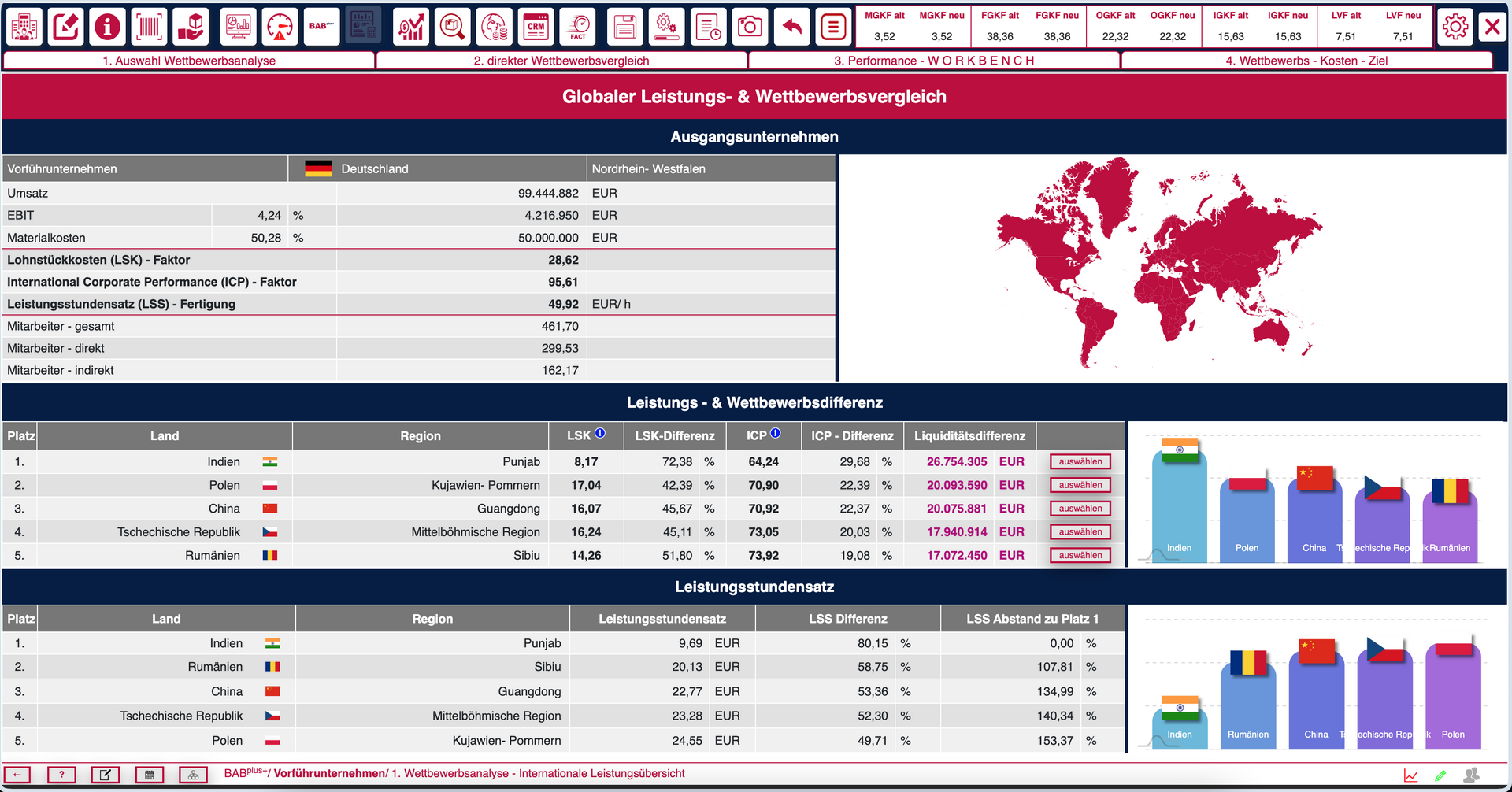Screen dimensions: 1512x792
Task: Open the FACT speedometer icon
Action: [578, 28]
